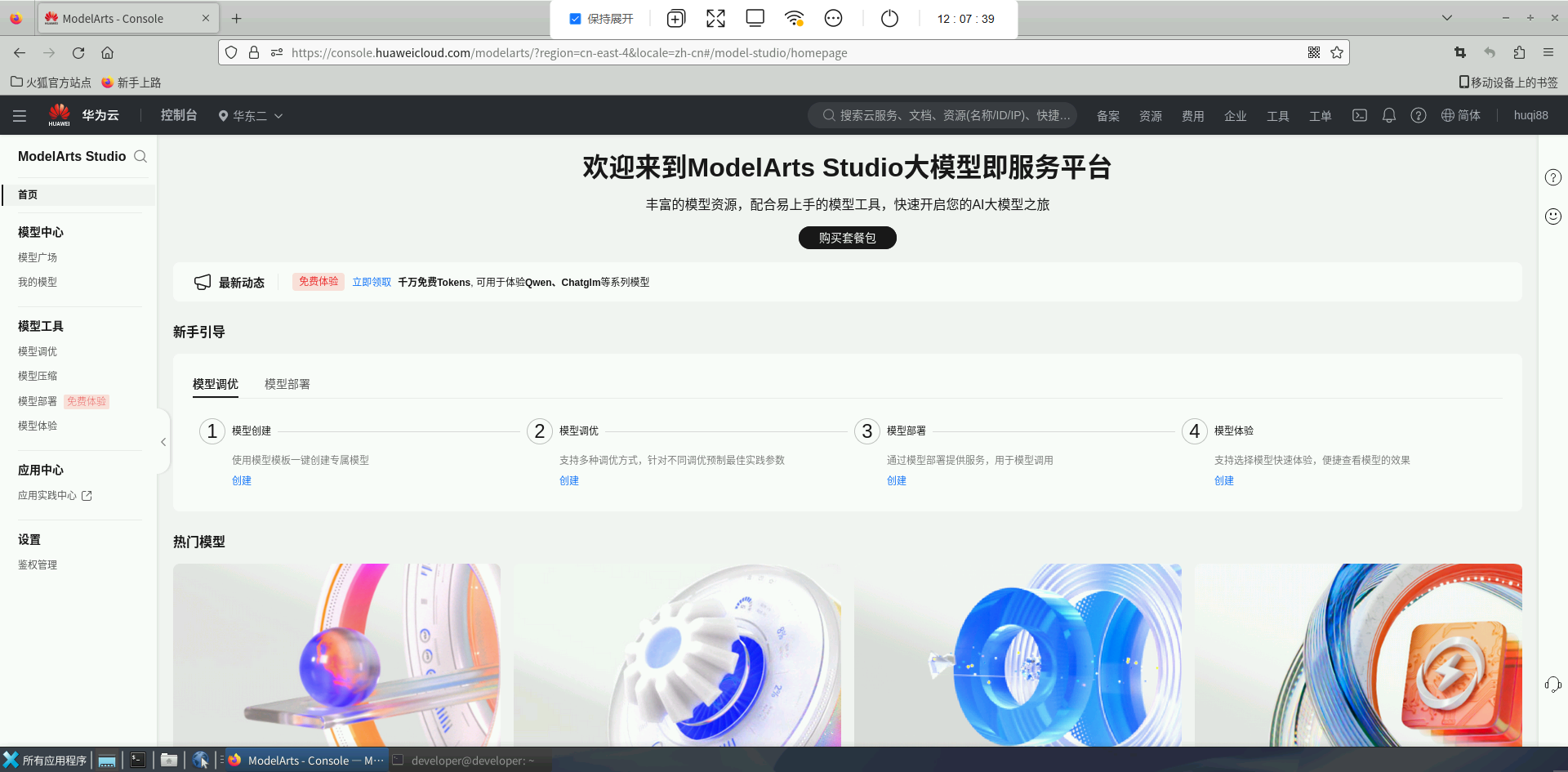The width and height of the screenshot is (1568, 772).
Task: Open sidebar 模型调优 under 模型工具
Action: (38, 351)
